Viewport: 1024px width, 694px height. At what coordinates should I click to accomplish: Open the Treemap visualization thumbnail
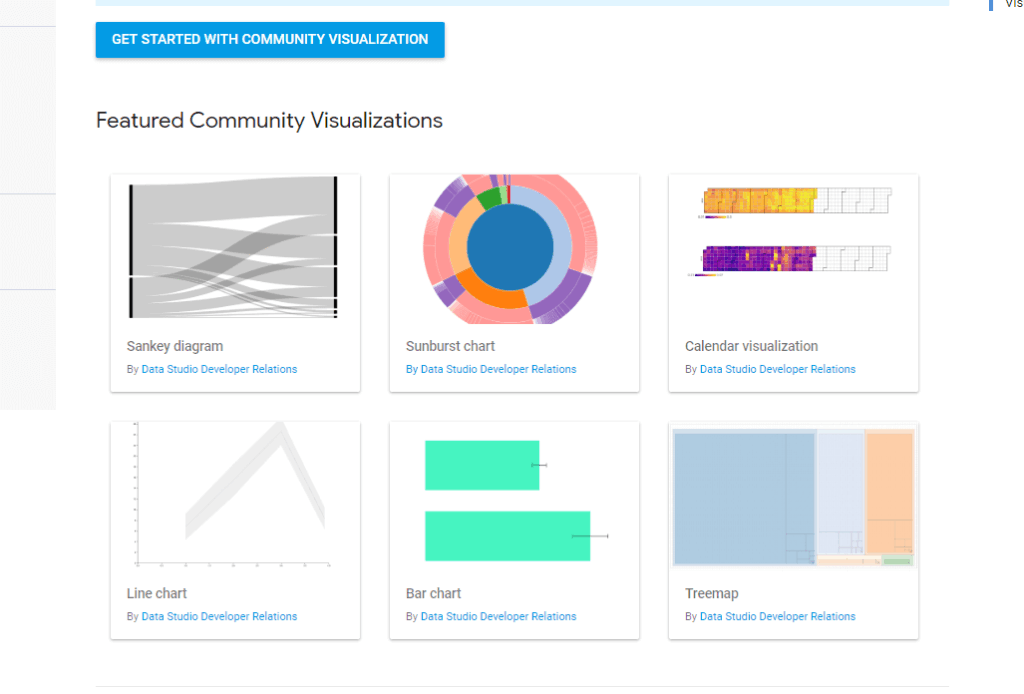[792, 497]
